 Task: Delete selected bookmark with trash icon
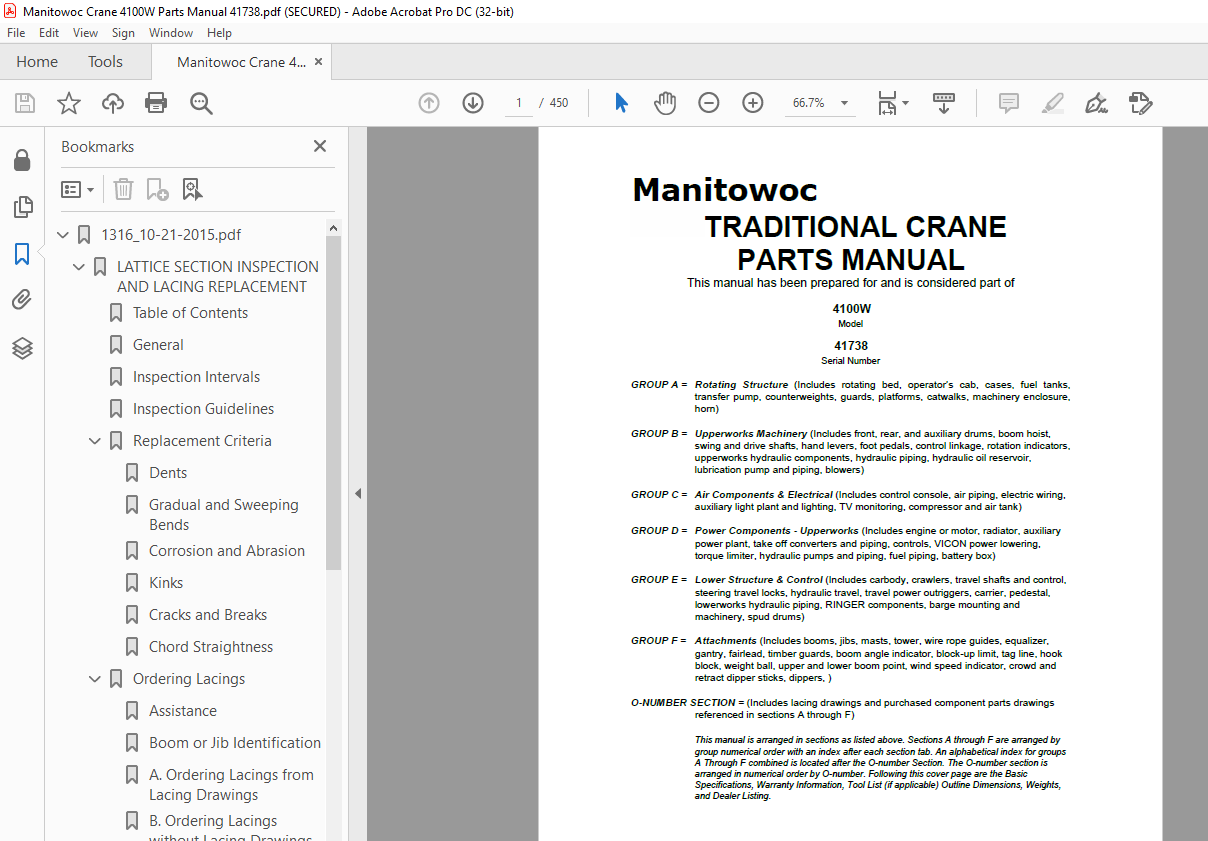point(123,189)
